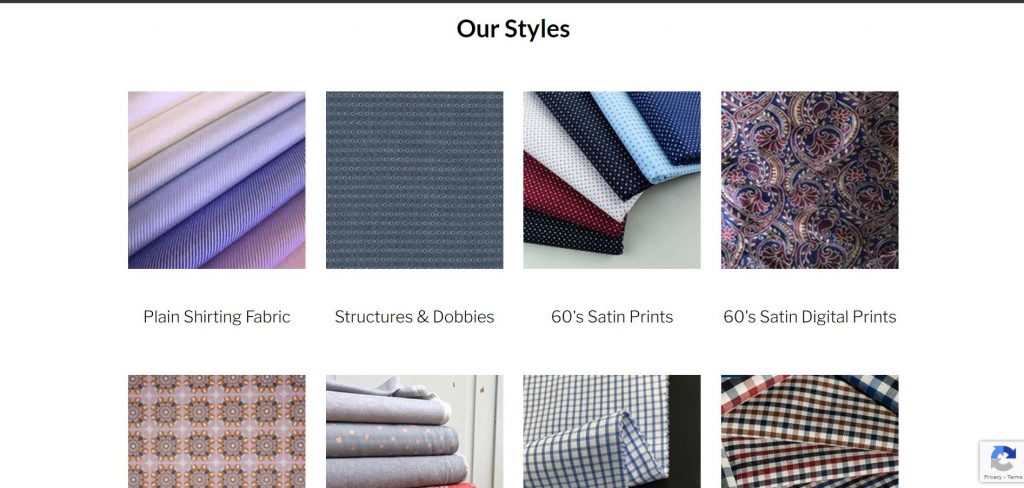
Task: Go to Plain Shirting Fabric text link
Action: tap(217, 317)
